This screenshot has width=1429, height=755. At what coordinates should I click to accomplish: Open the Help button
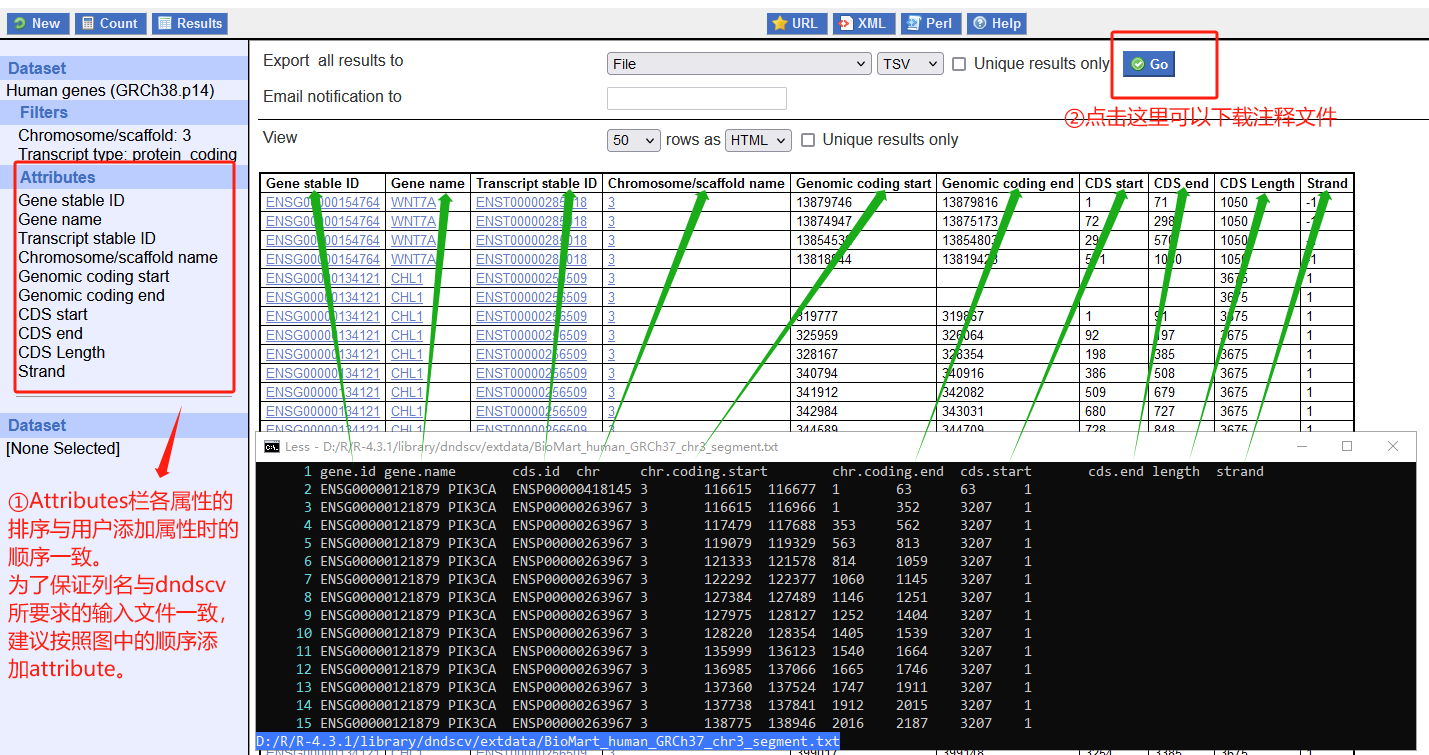coord(996,23)
